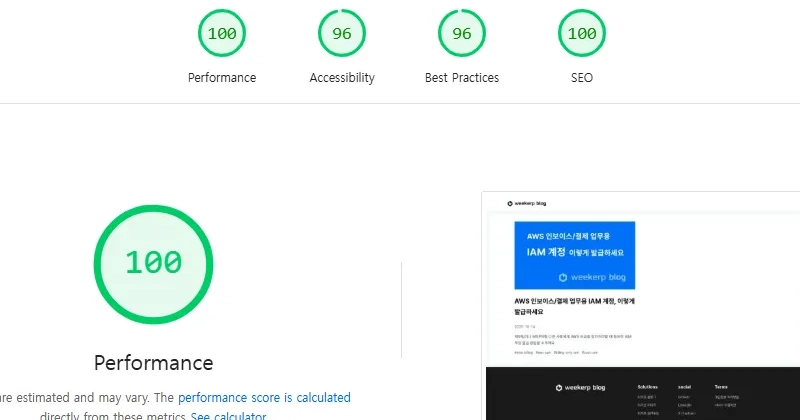Image resolution: width=800 pixels, height=420 pixels.
Task: Click the 'weekerp blog' logo in screenshot header
Action: click(x=527, y=203)
